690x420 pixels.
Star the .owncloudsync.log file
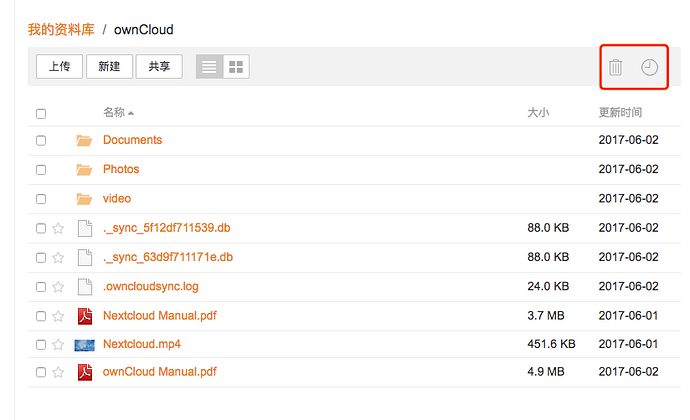[x=58, y=287]
